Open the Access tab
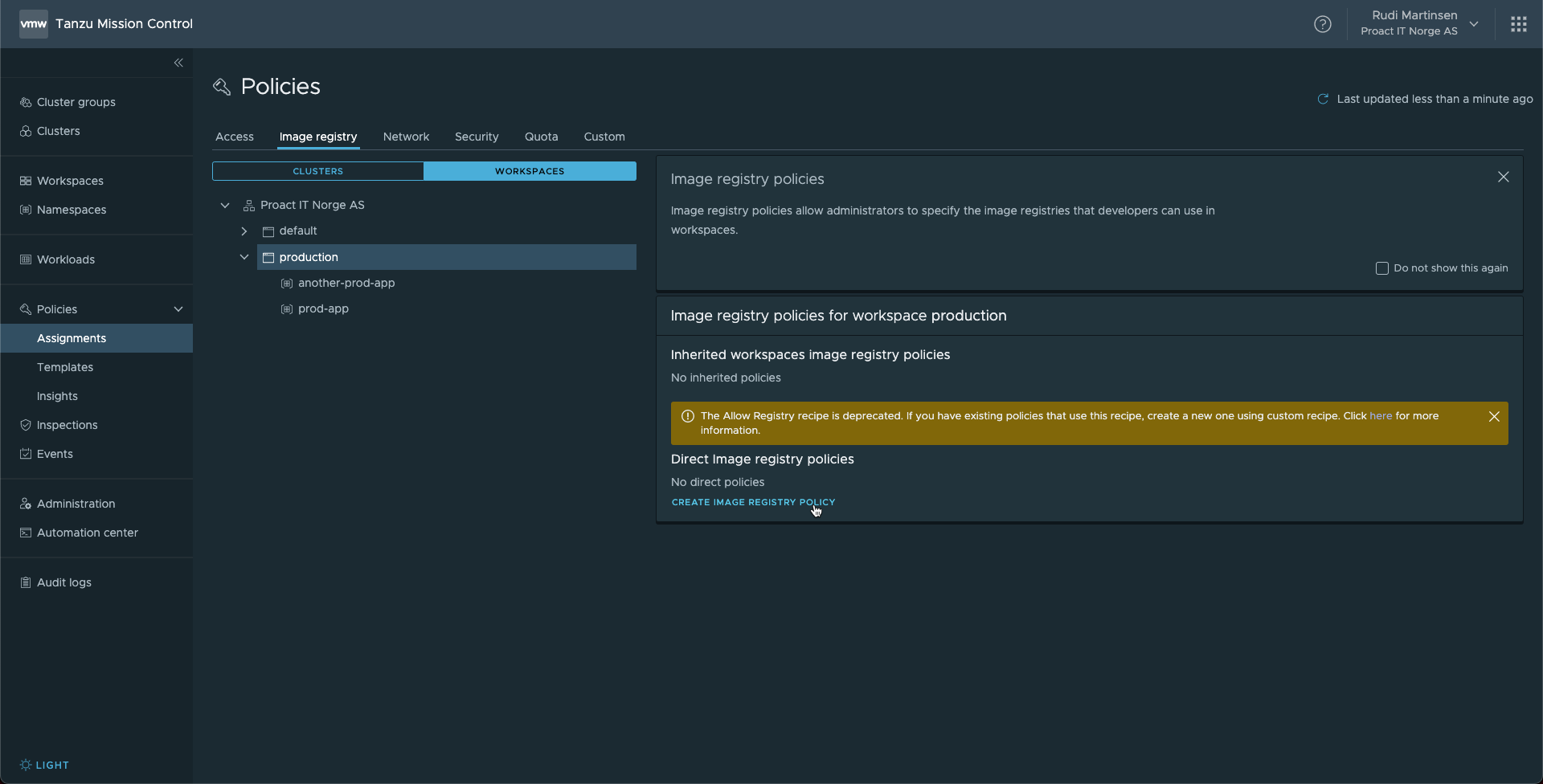Image resolution: width=1543 pixels, height=784 pixels. pos(235,137)
